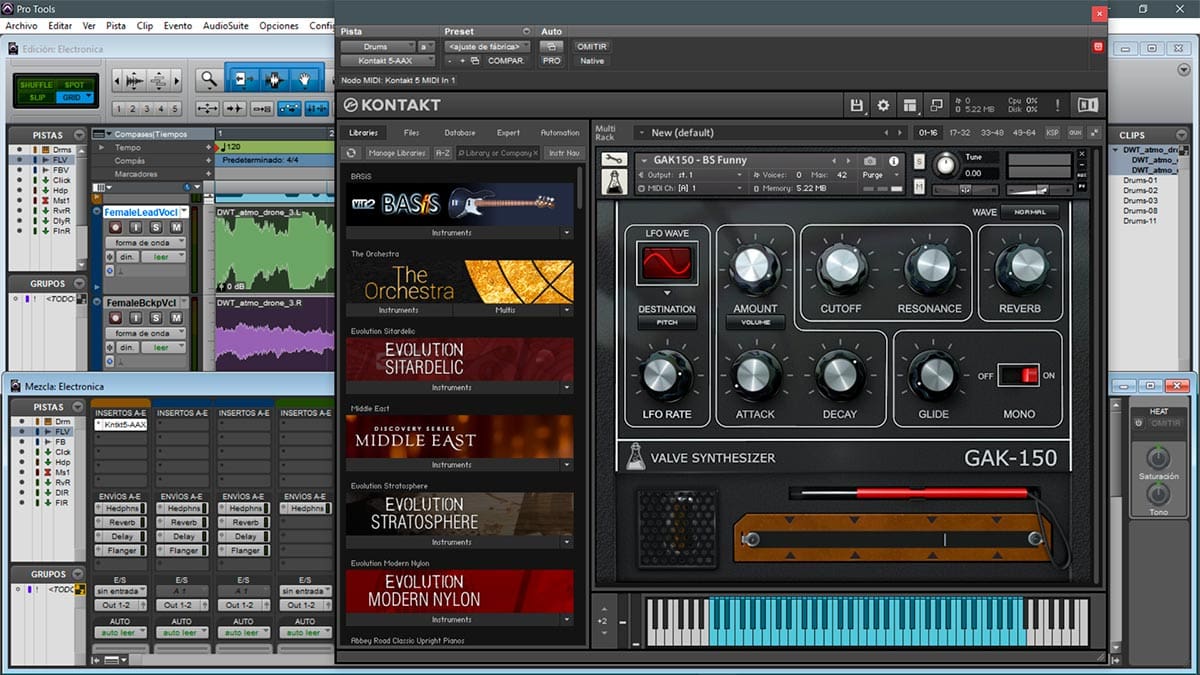Open the BASIS Instruments dropdown
The width and height of the screenshot is (1200, 675).
(461, 232)
